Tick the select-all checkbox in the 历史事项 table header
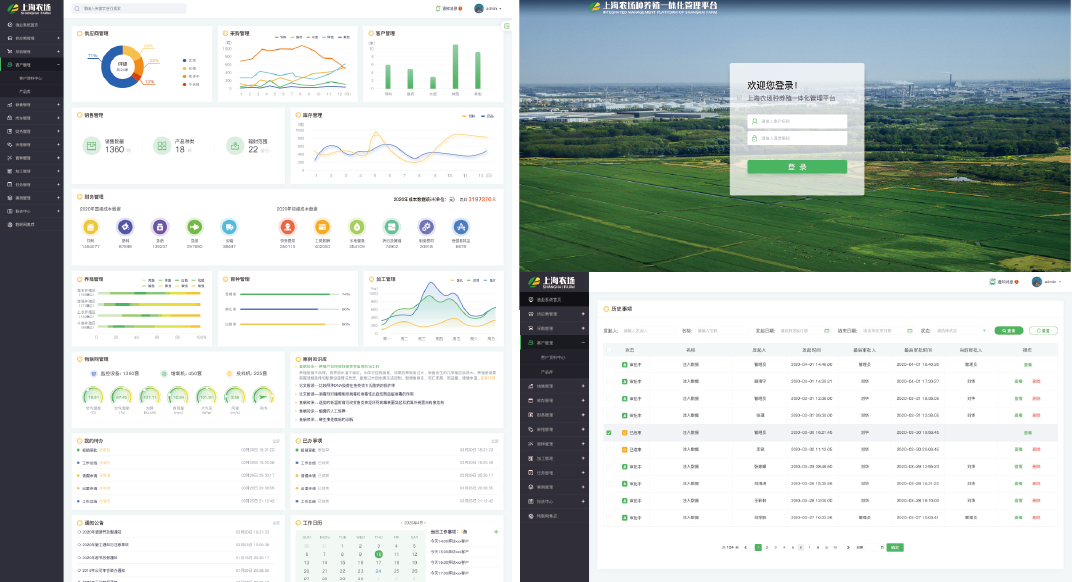The height and width of the screenshot is (582, 1072). (x=609, y=350)
